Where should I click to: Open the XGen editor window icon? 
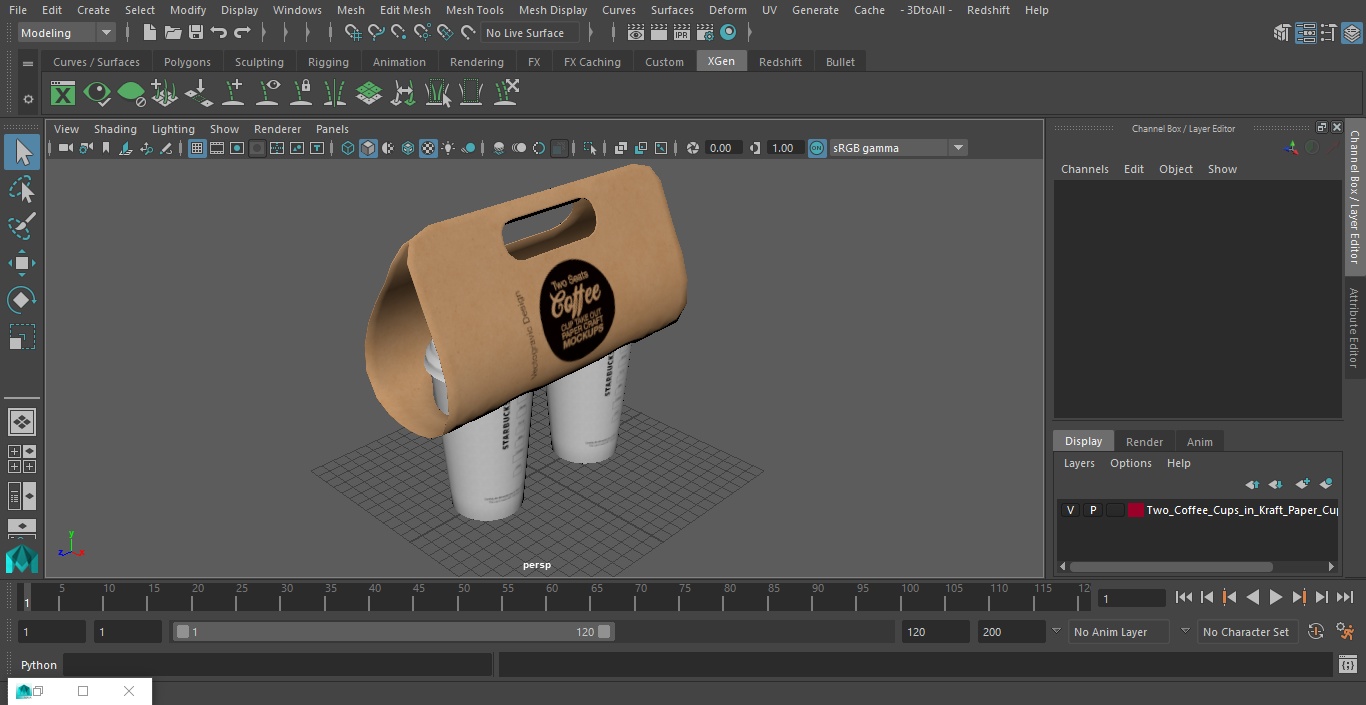tap(63, 94)
